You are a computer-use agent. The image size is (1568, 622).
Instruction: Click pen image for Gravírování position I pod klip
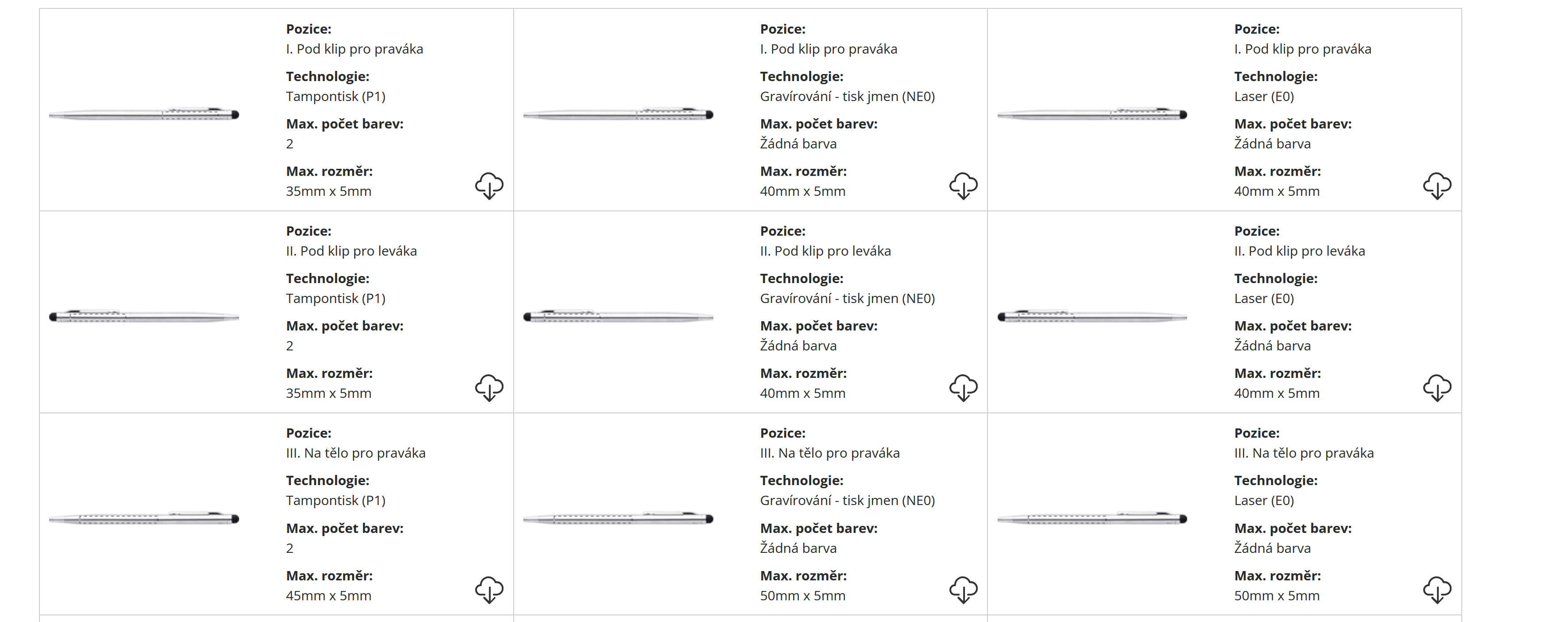(618, 114)
